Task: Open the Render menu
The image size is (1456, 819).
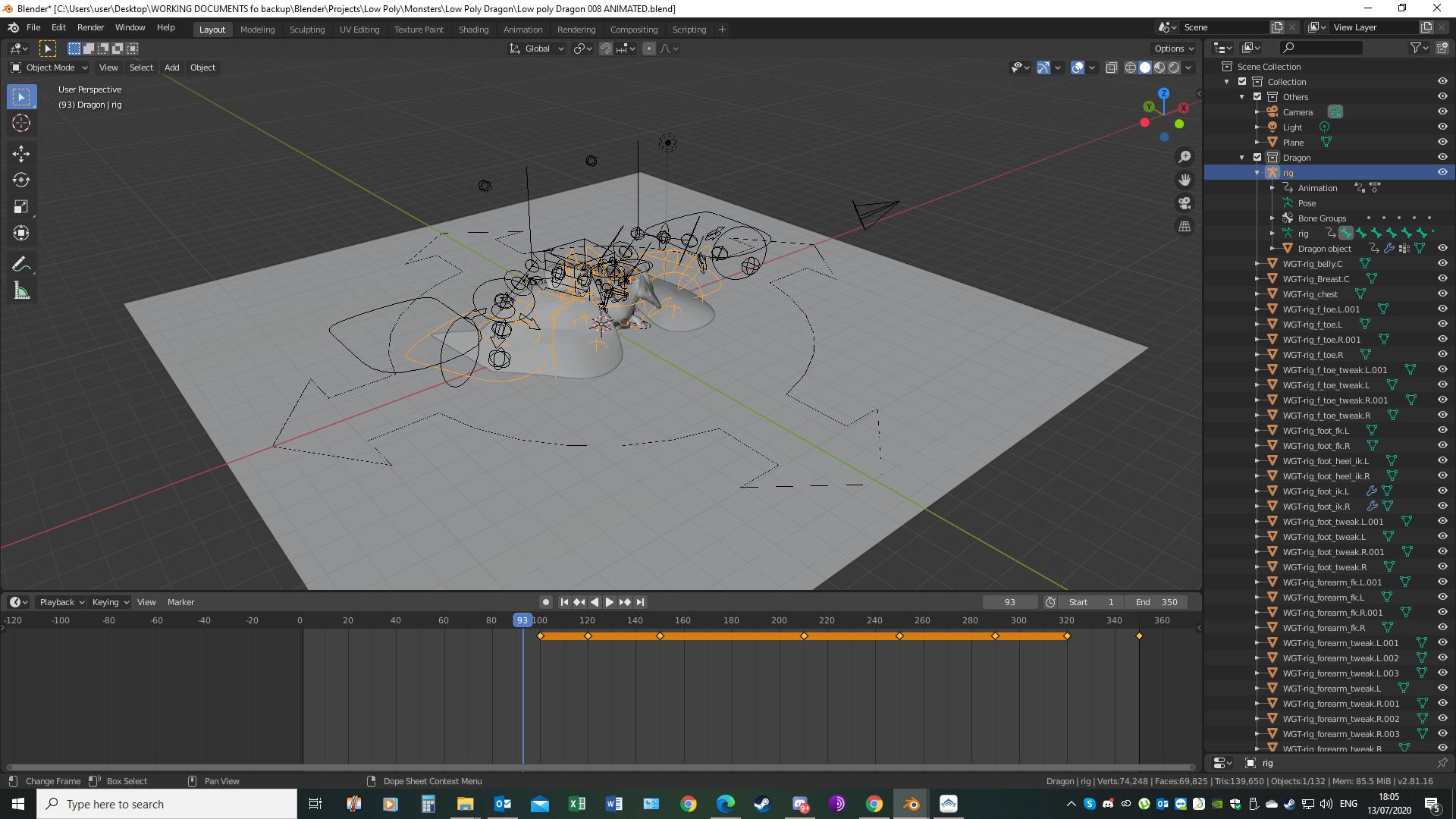Action: tap(90, 27)
